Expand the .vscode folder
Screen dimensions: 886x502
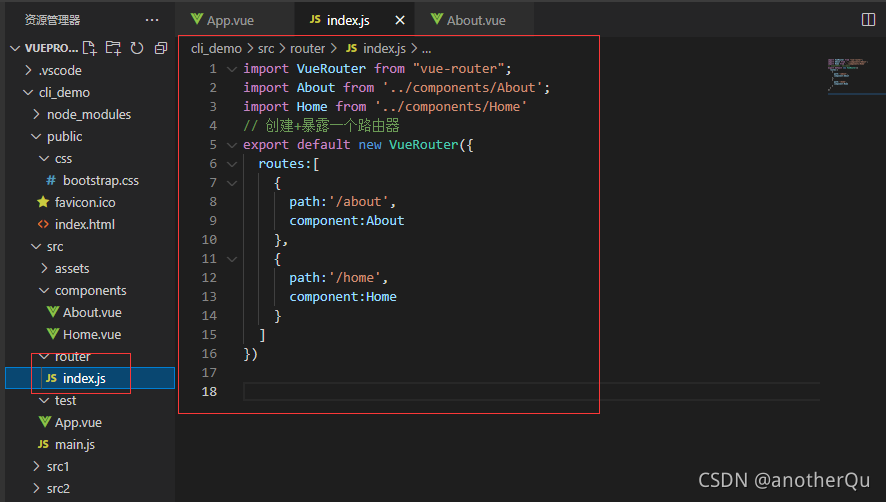tap(28, 71)
